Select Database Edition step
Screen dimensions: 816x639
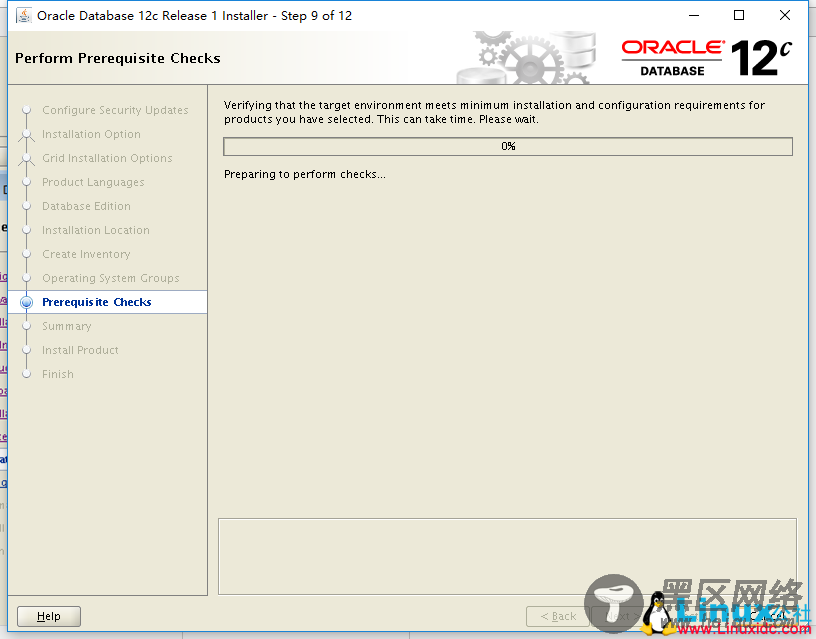coord(86,206)
